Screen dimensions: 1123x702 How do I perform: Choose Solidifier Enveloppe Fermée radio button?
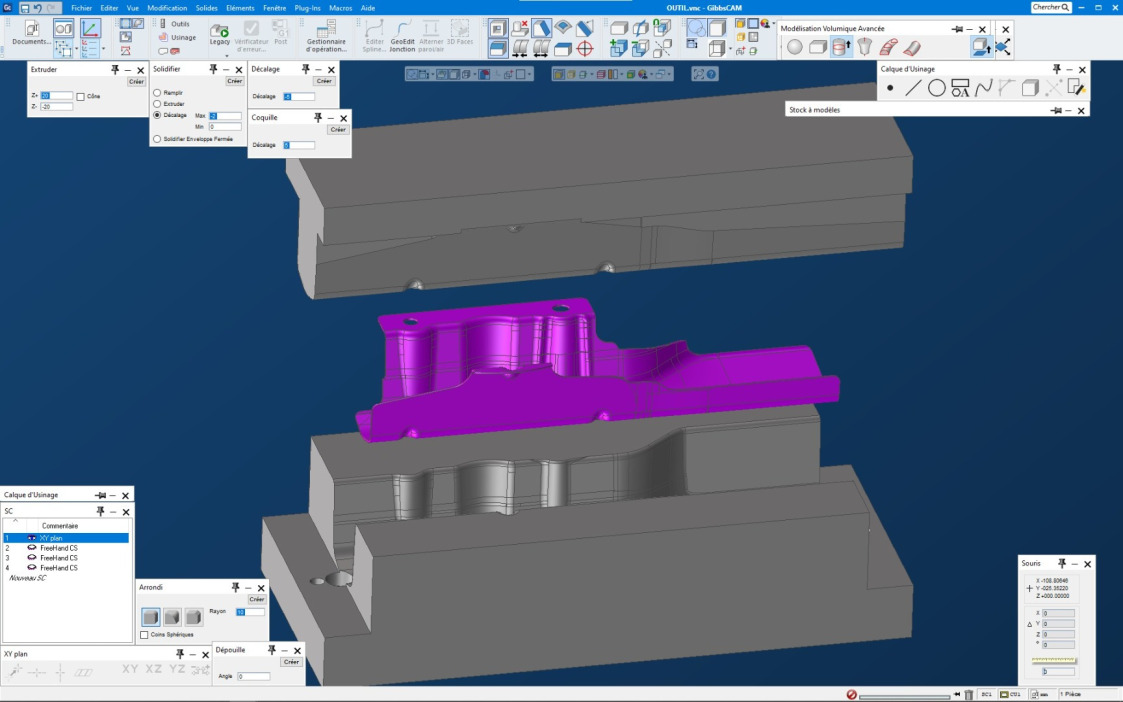tap(157, 139)
